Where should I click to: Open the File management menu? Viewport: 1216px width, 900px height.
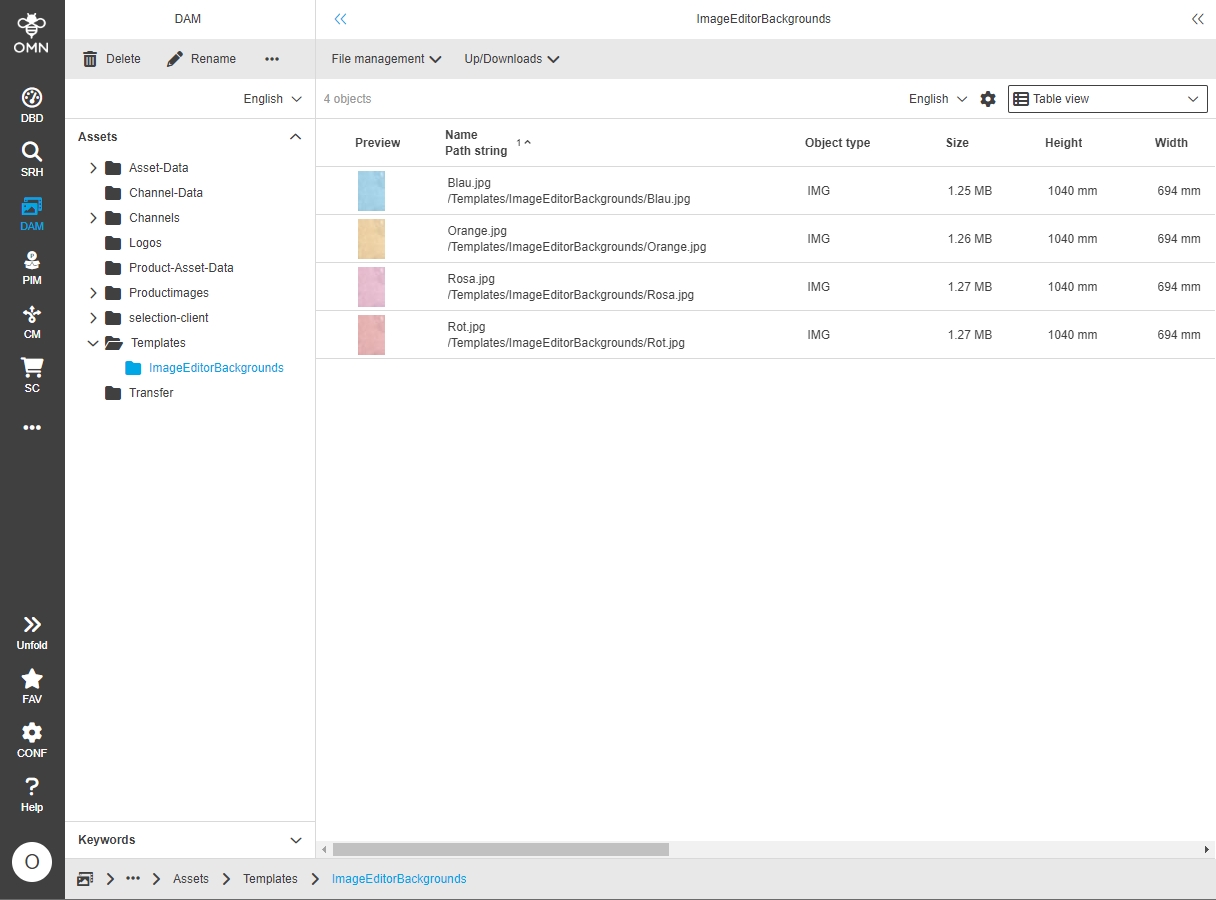pyautogui.click(x=386, y=59)
